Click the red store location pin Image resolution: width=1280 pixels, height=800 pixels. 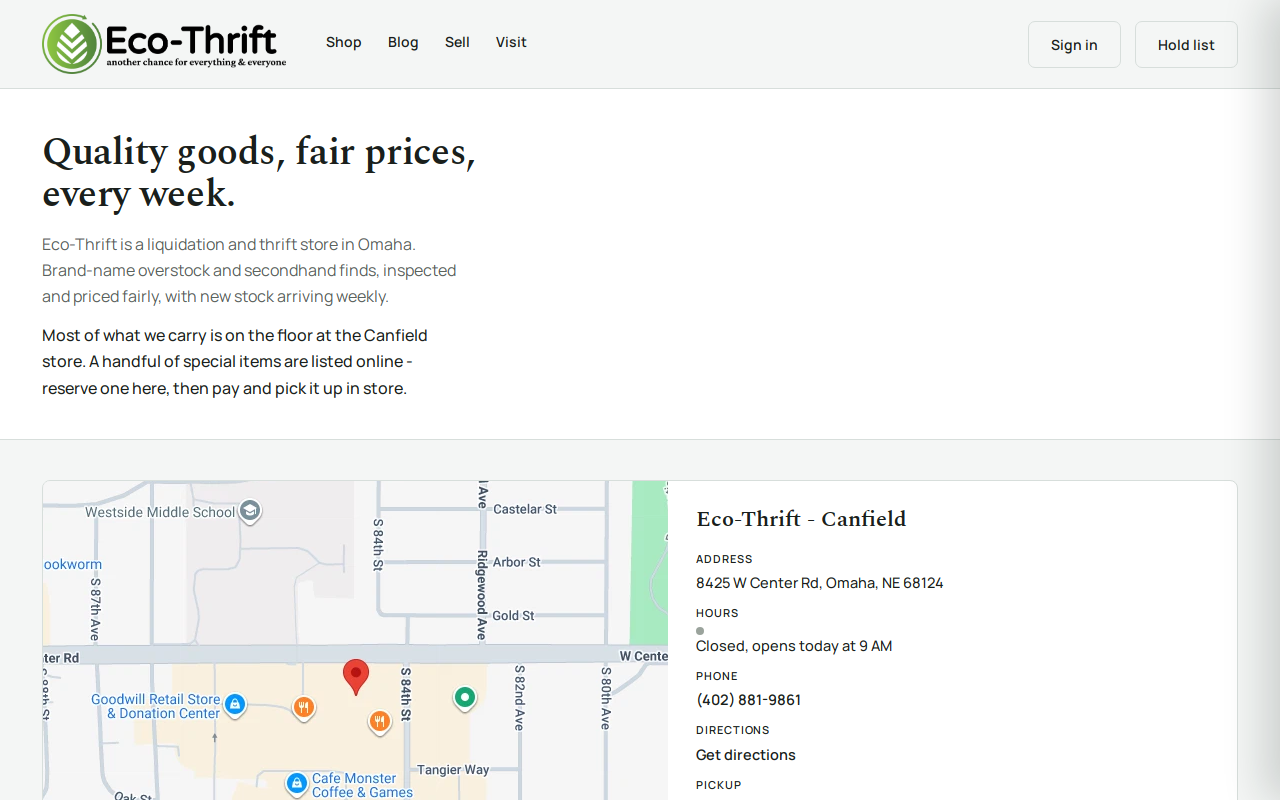tap(355, 677)
